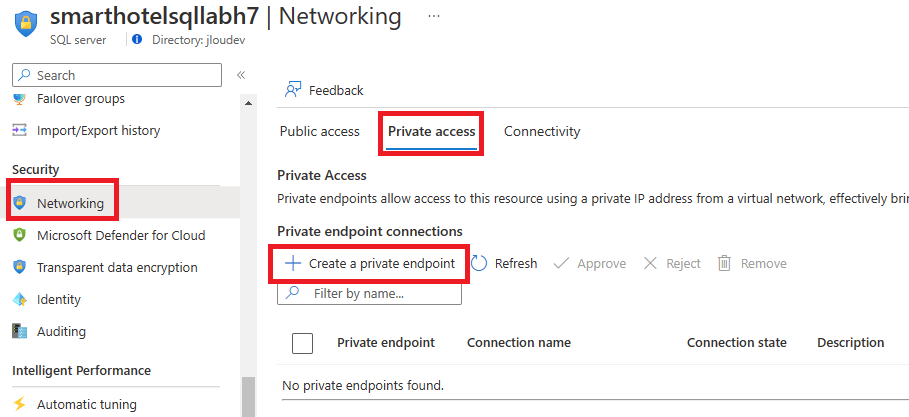Refresh the private endpoint connections
Image resolution: width=909 pixels, height=417 pixels.
(x=504, y=264)
